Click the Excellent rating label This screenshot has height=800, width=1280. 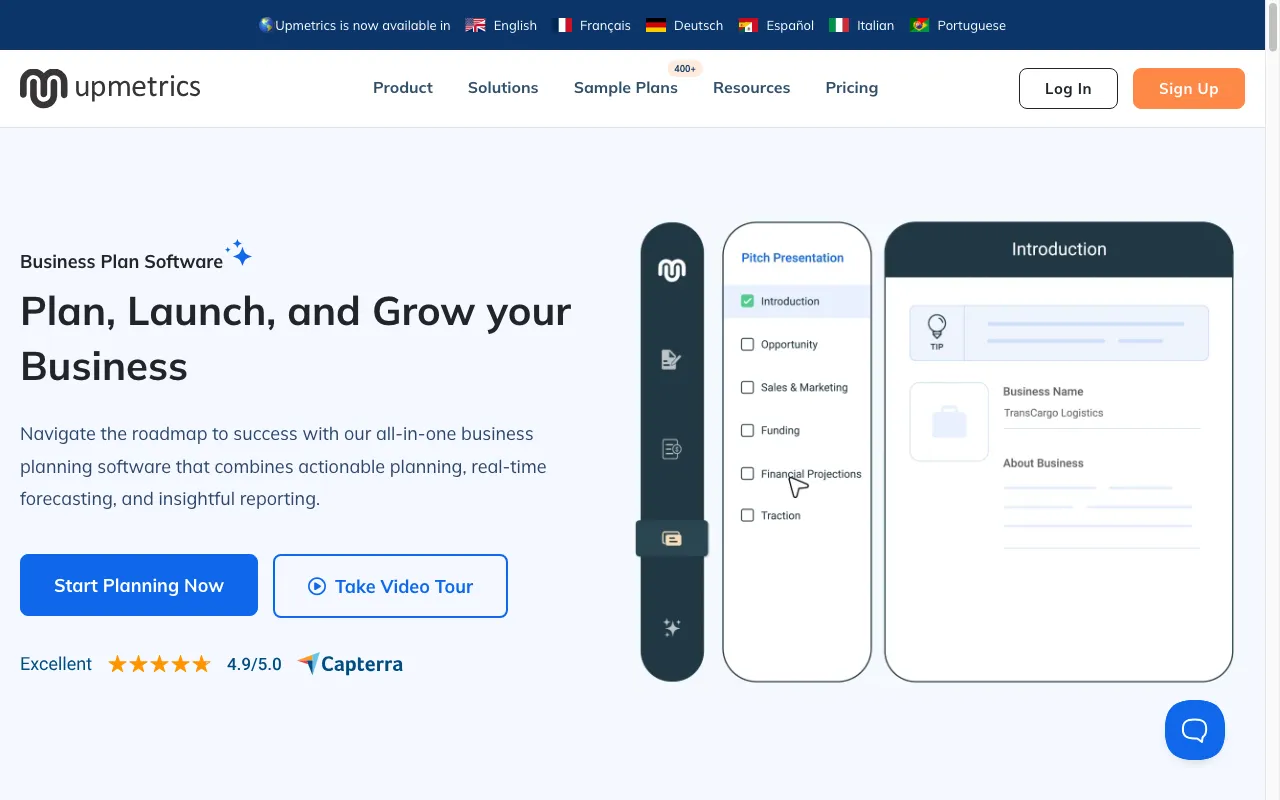coord(56,664)
